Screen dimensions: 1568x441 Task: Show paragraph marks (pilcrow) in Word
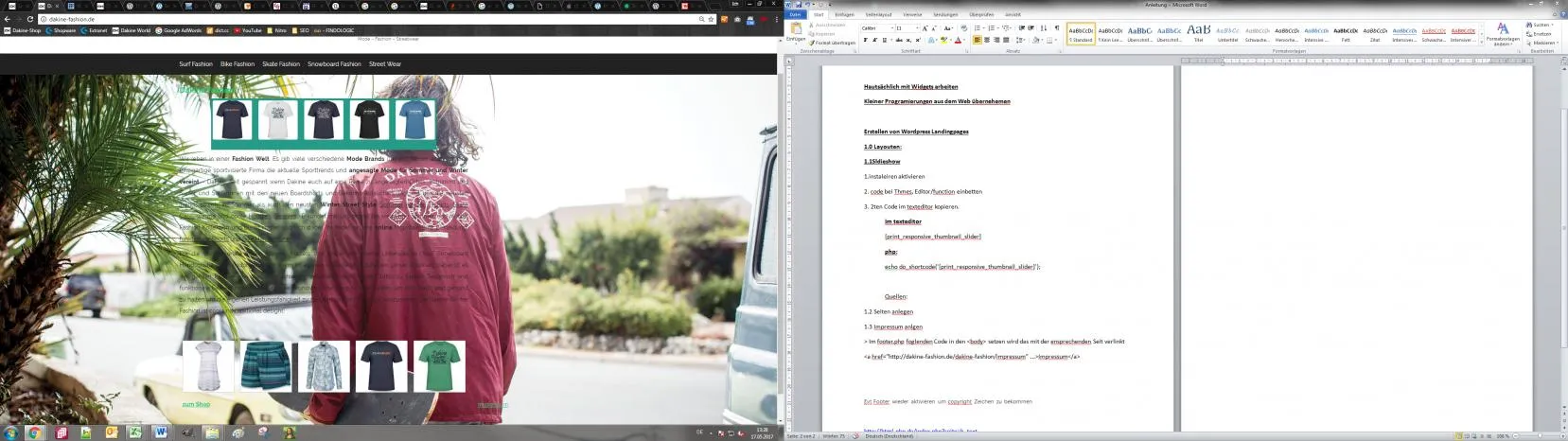click(1057, 28)
